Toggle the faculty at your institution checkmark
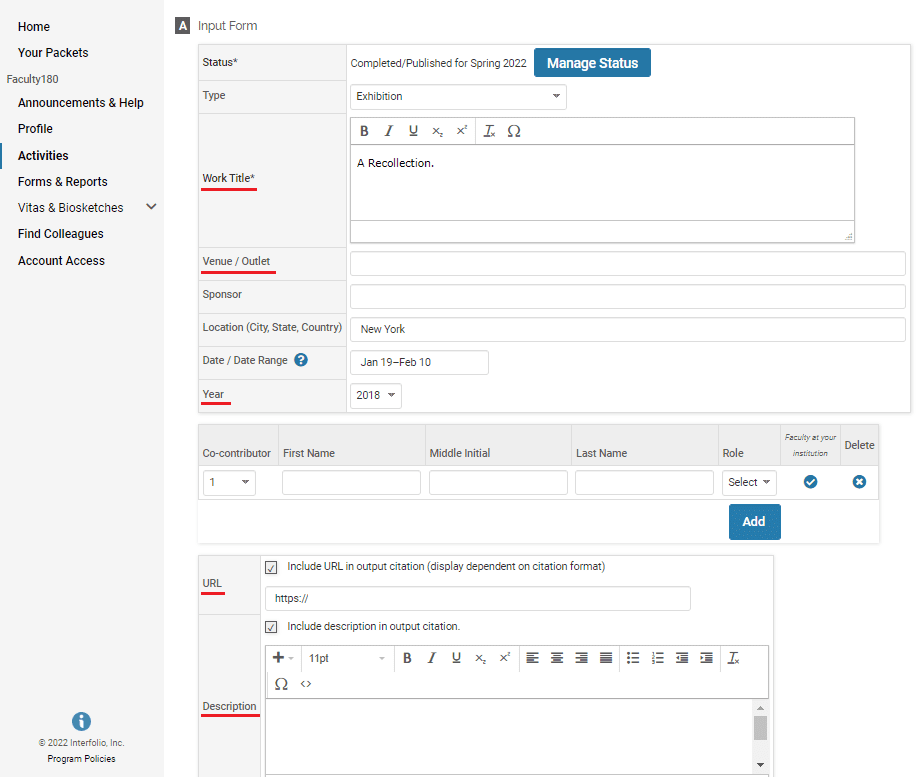This screenshot has width=921, height=777. pos(811,482)
